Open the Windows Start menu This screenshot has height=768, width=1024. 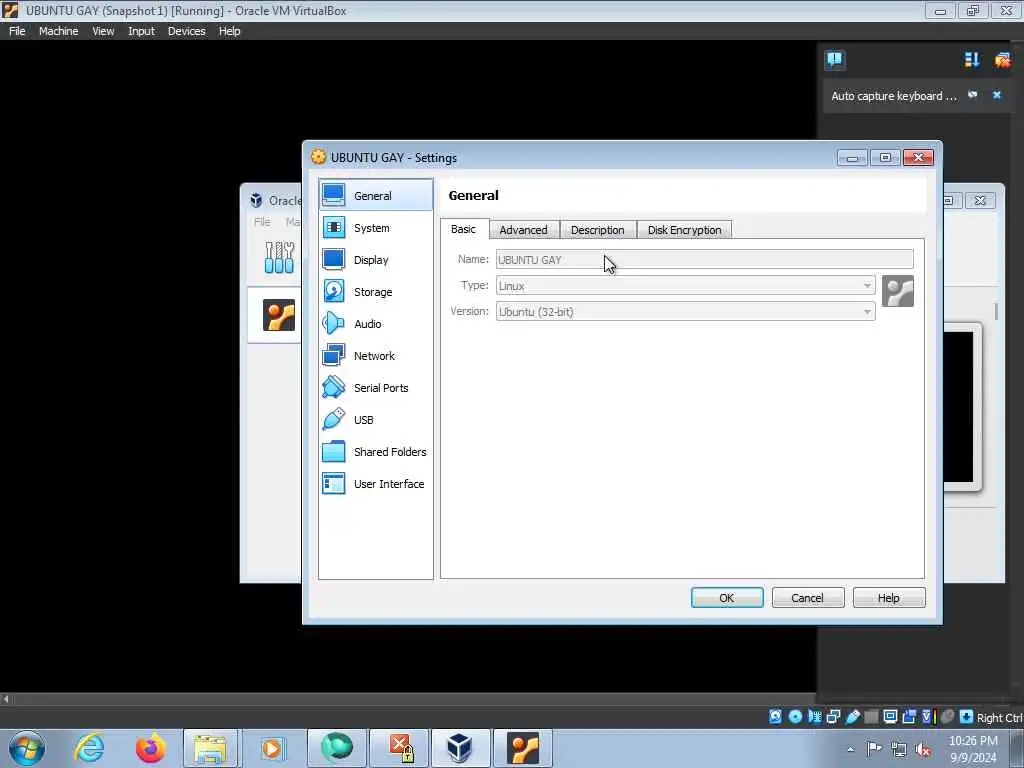pos(27,748)
